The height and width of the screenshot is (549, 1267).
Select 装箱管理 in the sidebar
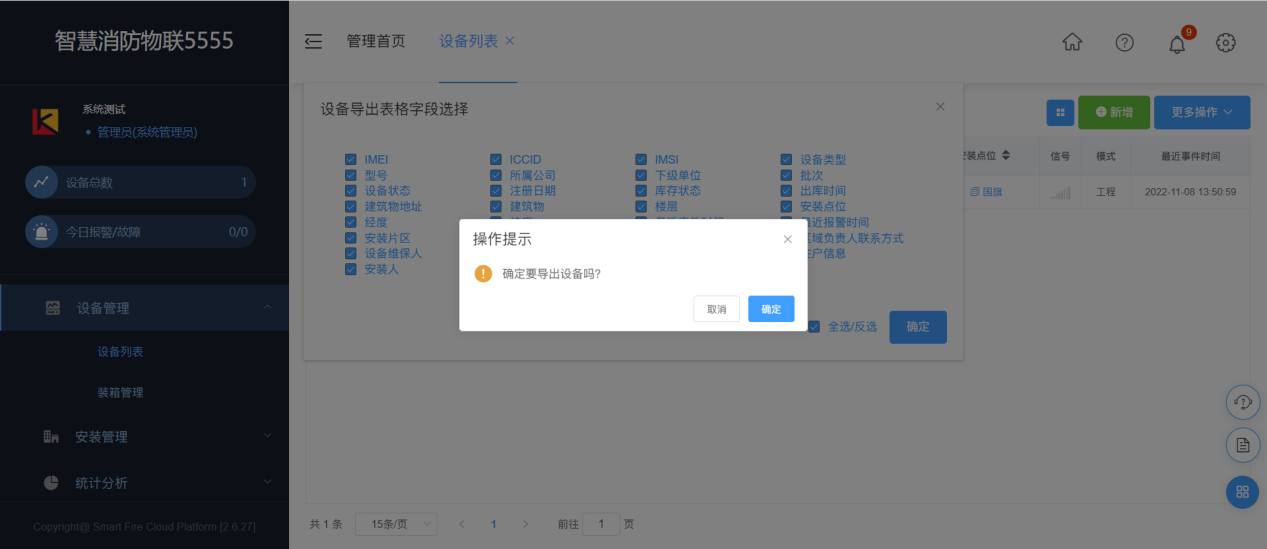pos(120,393)
